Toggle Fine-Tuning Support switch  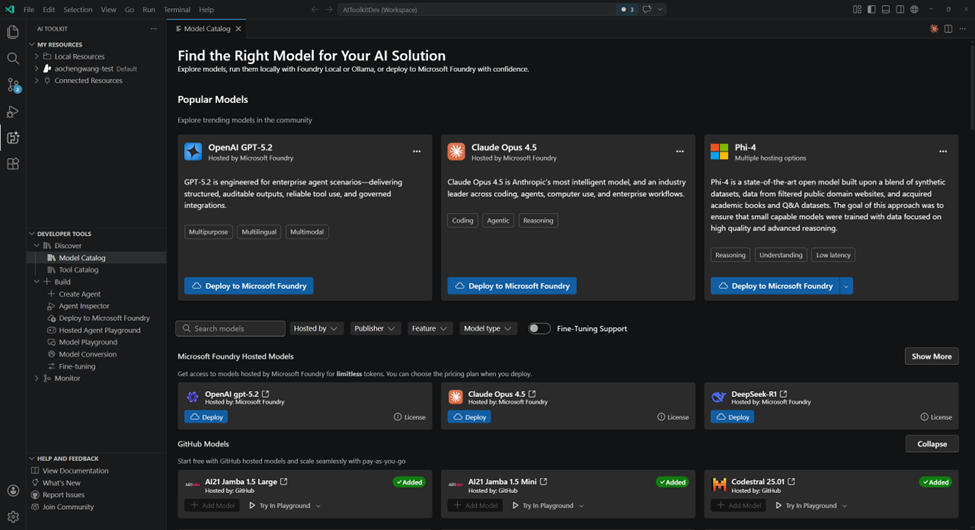coord(539,328)
